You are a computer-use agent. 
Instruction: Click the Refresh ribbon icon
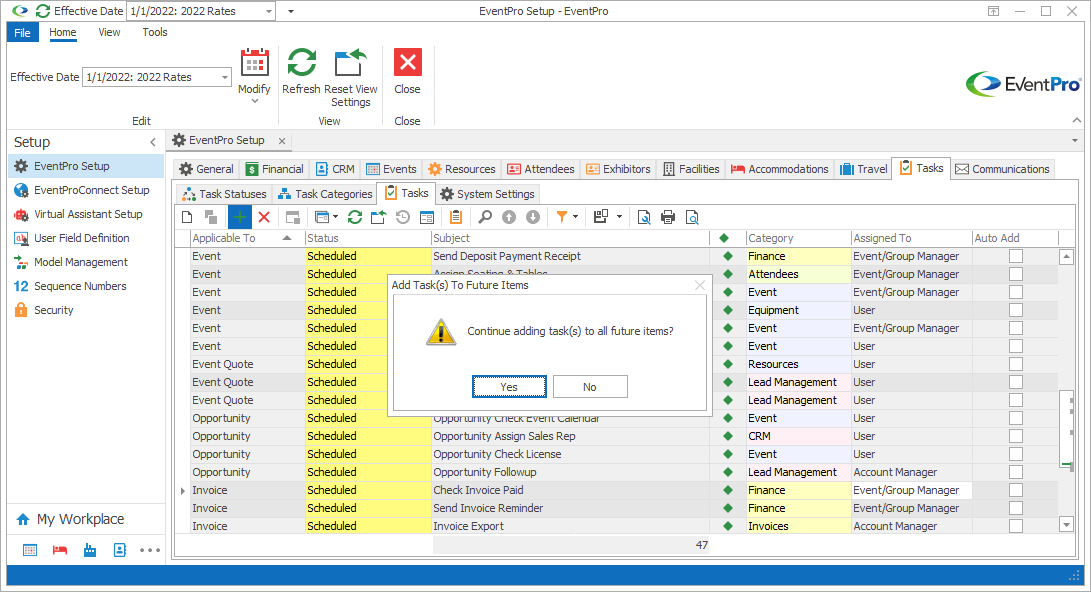pos(302,63)
